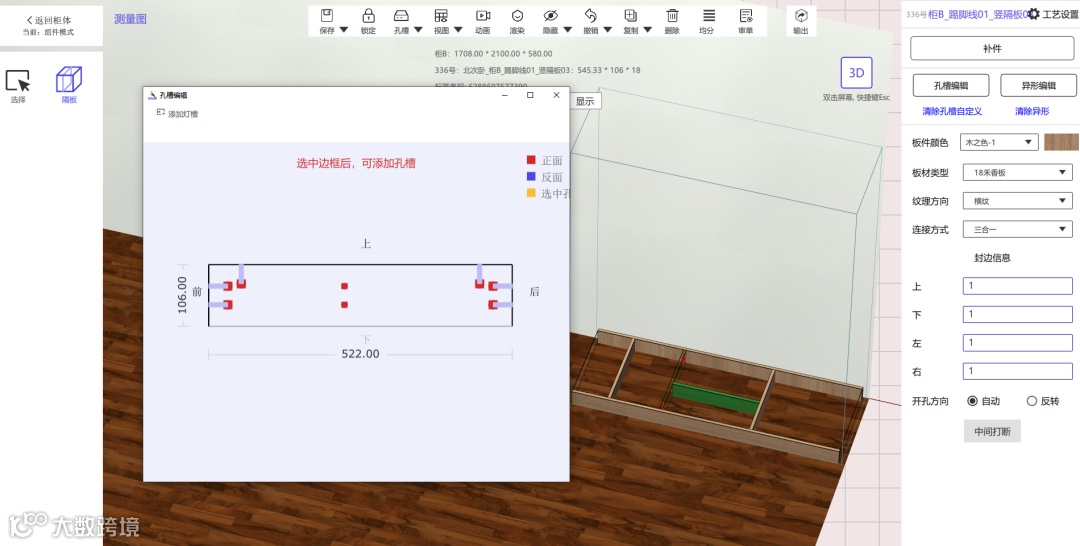Open the 纹理方向 dropdown 横纹

(x=1017, y=201)
